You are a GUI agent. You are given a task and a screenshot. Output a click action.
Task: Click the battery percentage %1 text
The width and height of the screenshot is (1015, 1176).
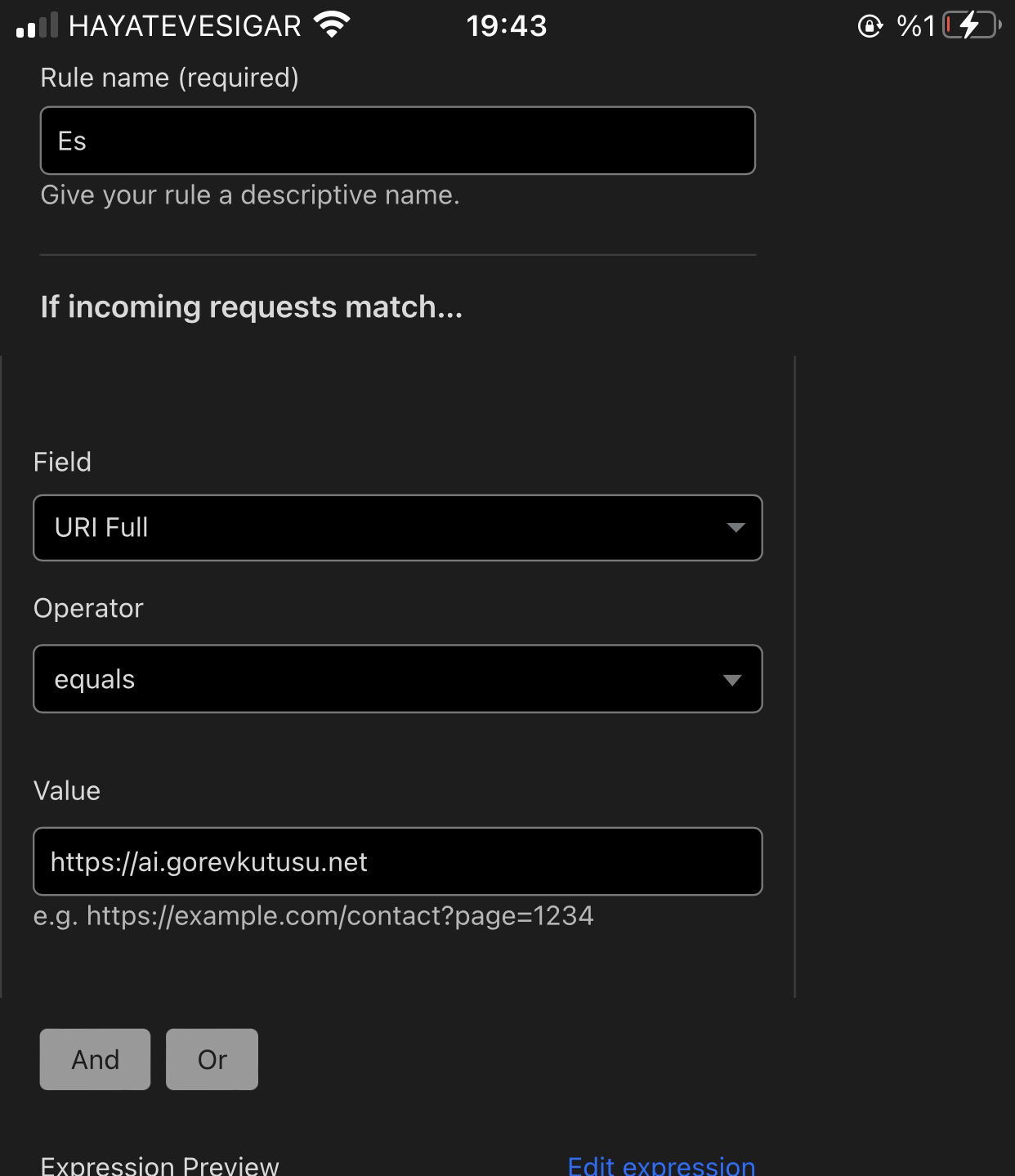pos(915,26)
